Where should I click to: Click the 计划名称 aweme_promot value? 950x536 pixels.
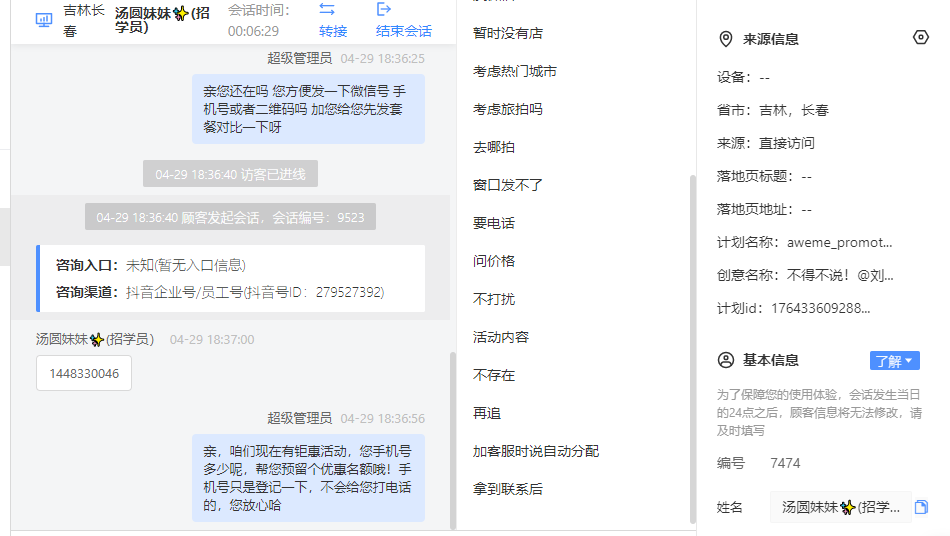(x=839, y=243)
